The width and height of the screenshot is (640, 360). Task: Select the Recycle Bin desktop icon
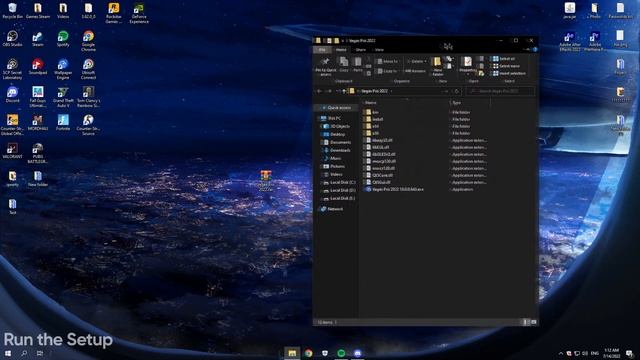click(12, 11)
